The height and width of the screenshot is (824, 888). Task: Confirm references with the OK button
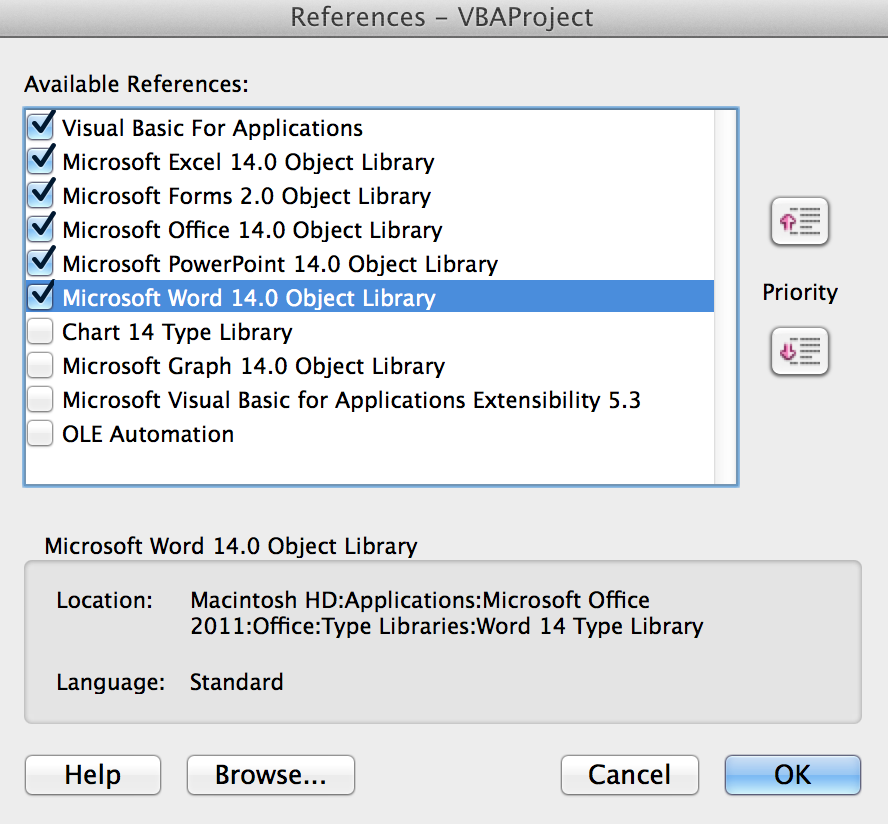pyautogui.click(x=793, y=775)
